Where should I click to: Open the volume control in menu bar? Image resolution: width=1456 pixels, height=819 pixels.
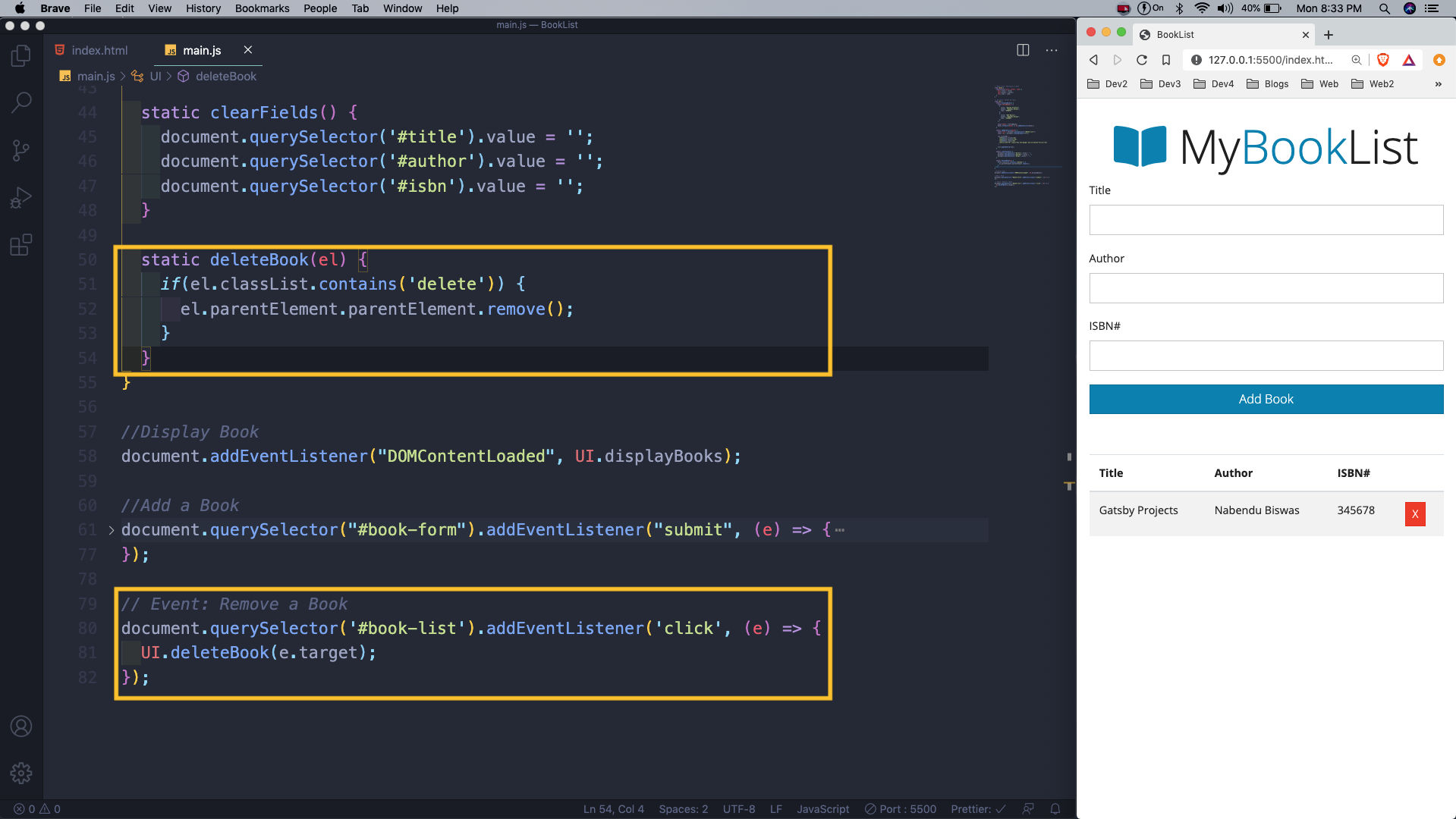click(1225, 8)
